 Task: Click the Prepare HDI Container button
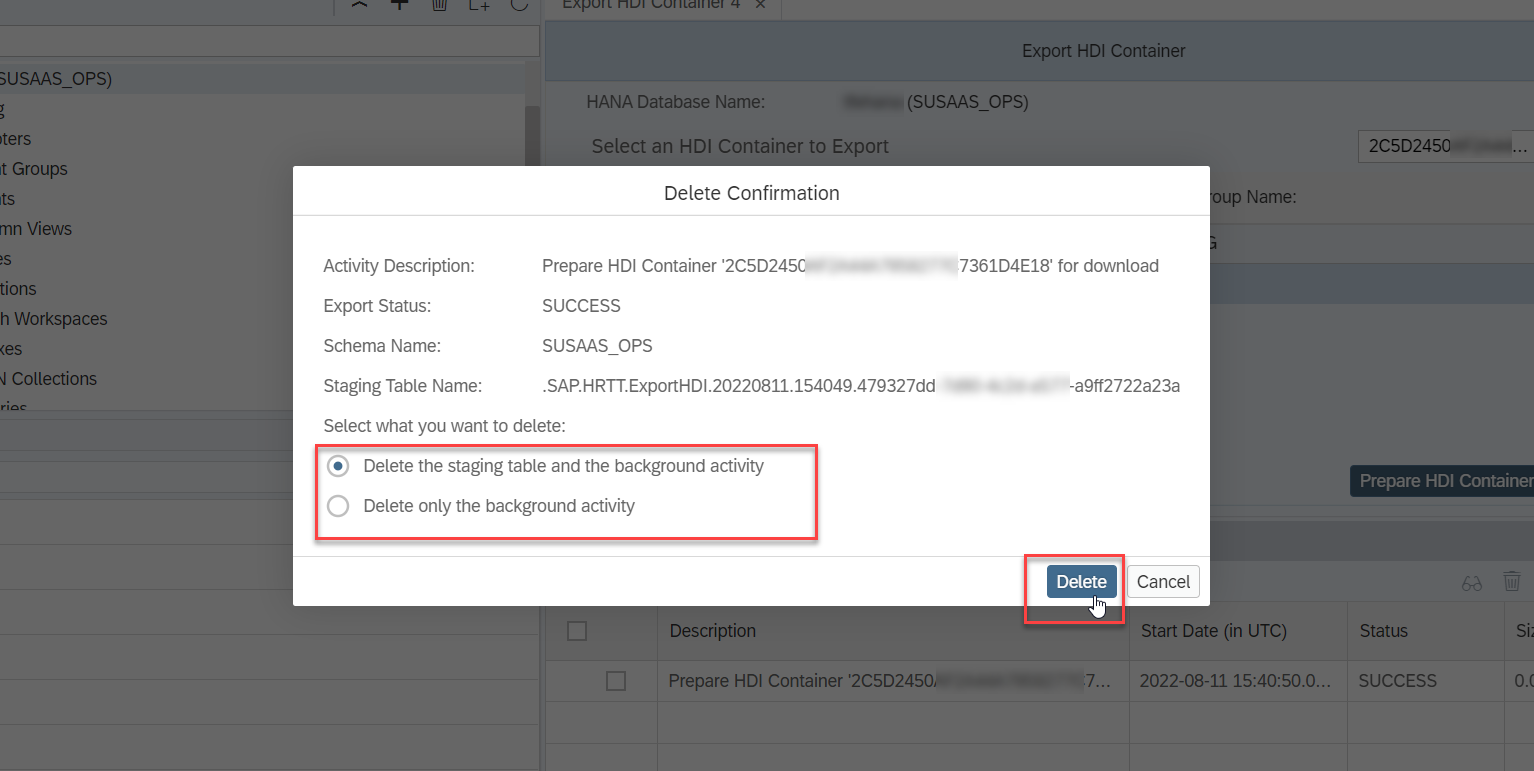pos(1442,481)
